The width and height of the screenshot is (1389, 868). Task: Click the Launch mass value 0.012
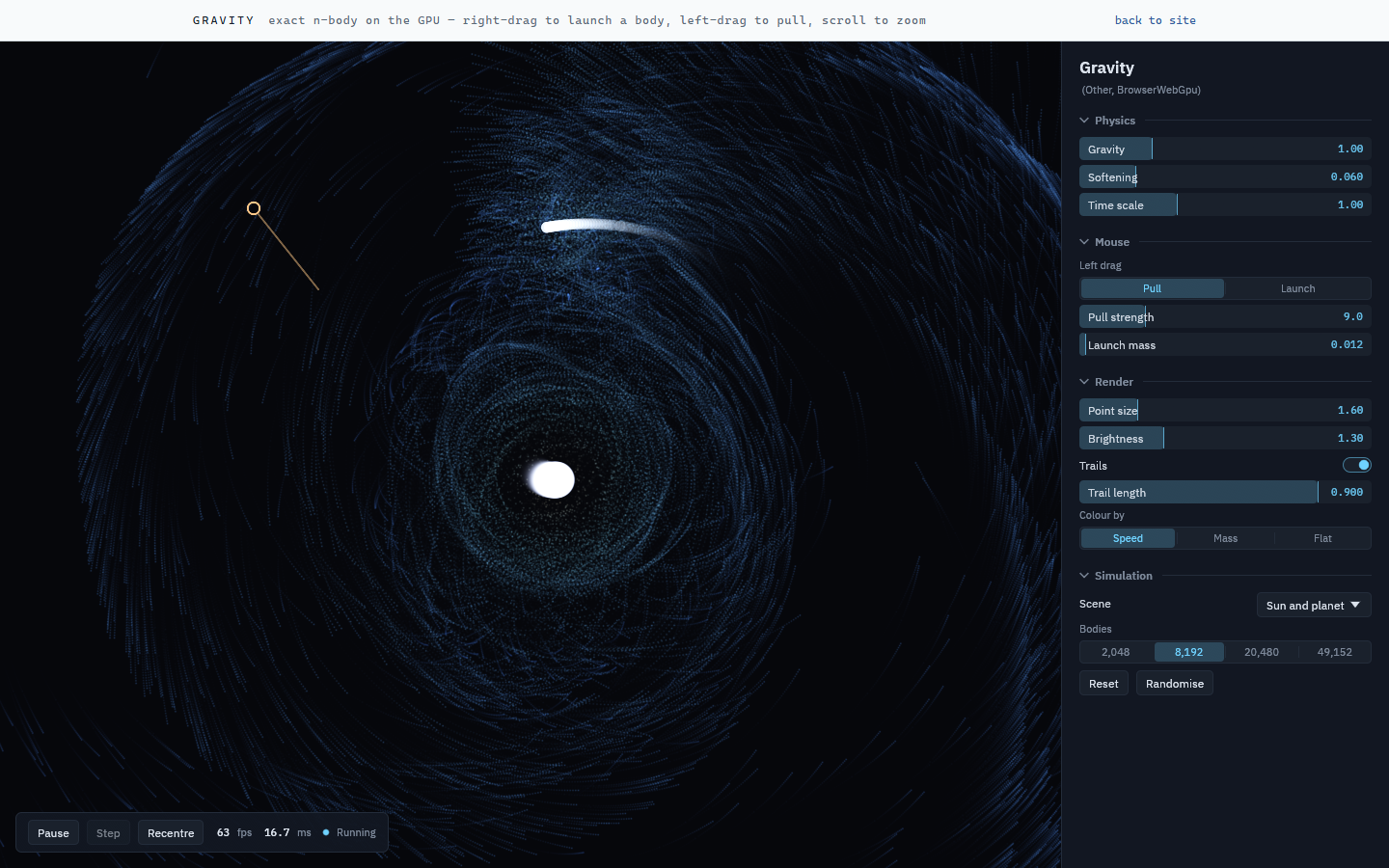click(1347, 344)
